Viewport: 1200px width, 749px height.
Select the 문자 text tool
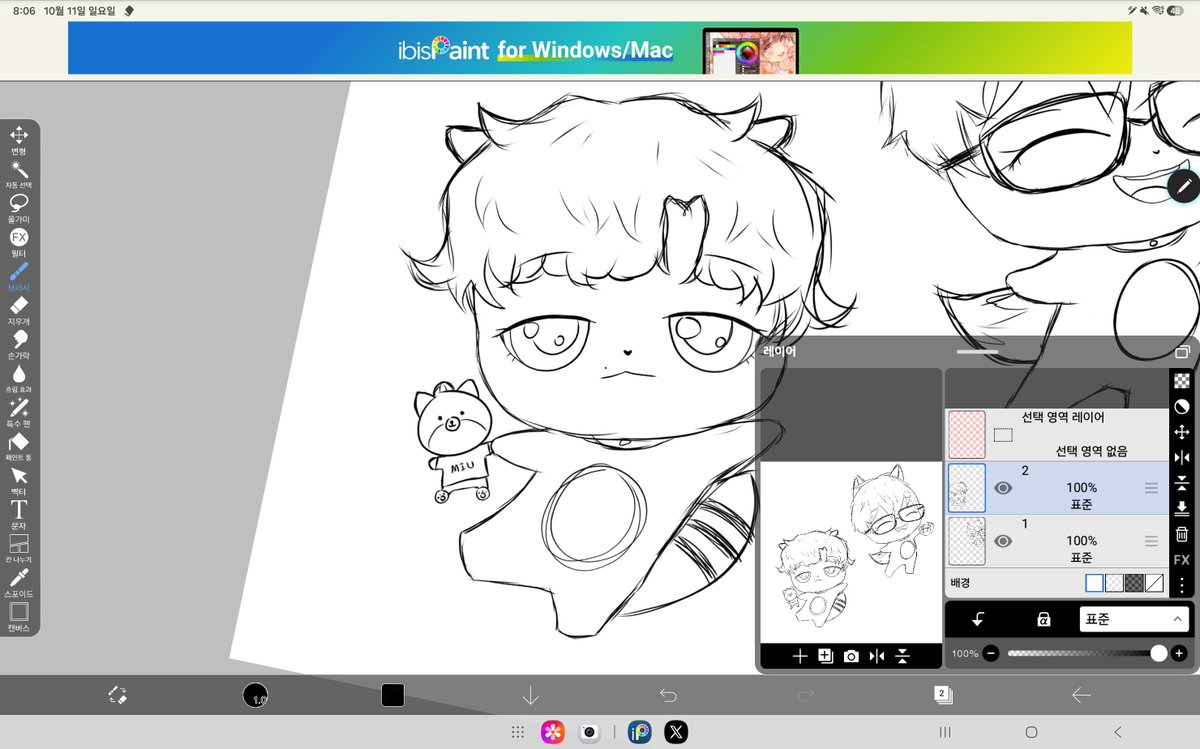(x=19, y=514)
